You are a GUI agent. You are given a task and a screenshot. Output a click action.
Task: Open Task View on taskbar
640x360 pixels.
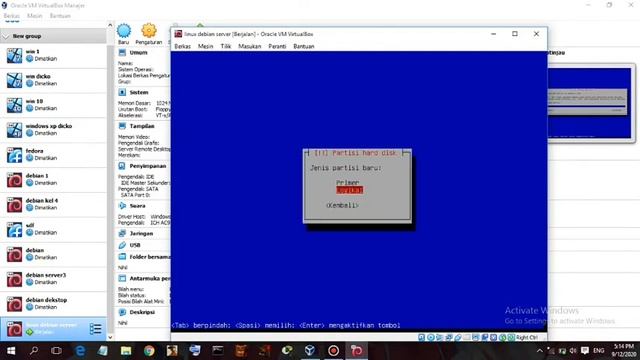click(x=56, y=351)
